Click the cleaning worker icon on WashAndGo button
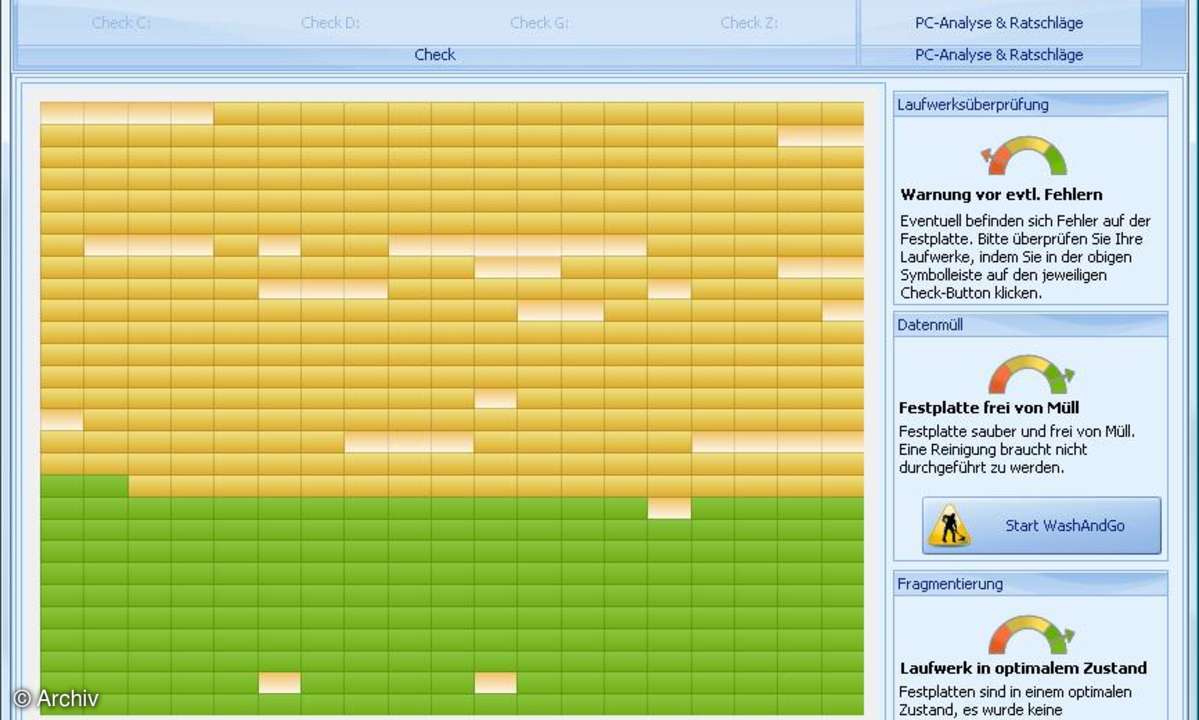This screenshot has width=1199, height=720. coord(949,525)
